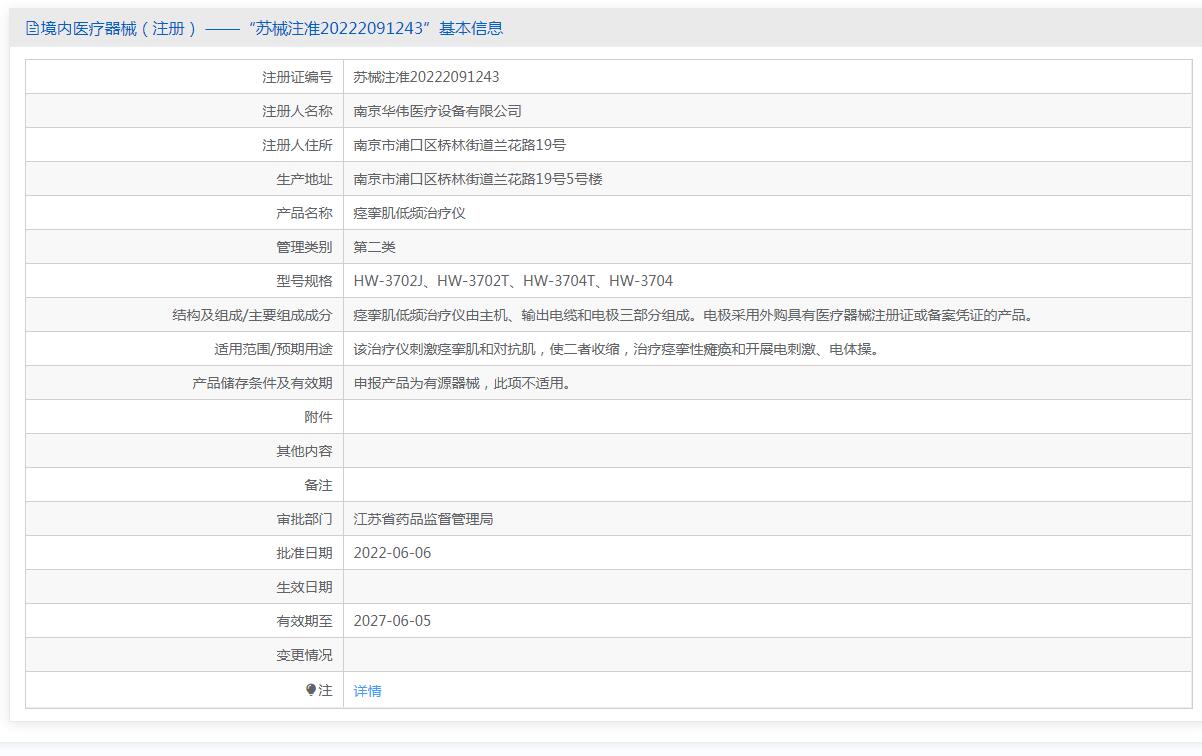The image size is (1202, 756).
Task: Click the registrant address 兰花路19号 value
Action: 459,145
